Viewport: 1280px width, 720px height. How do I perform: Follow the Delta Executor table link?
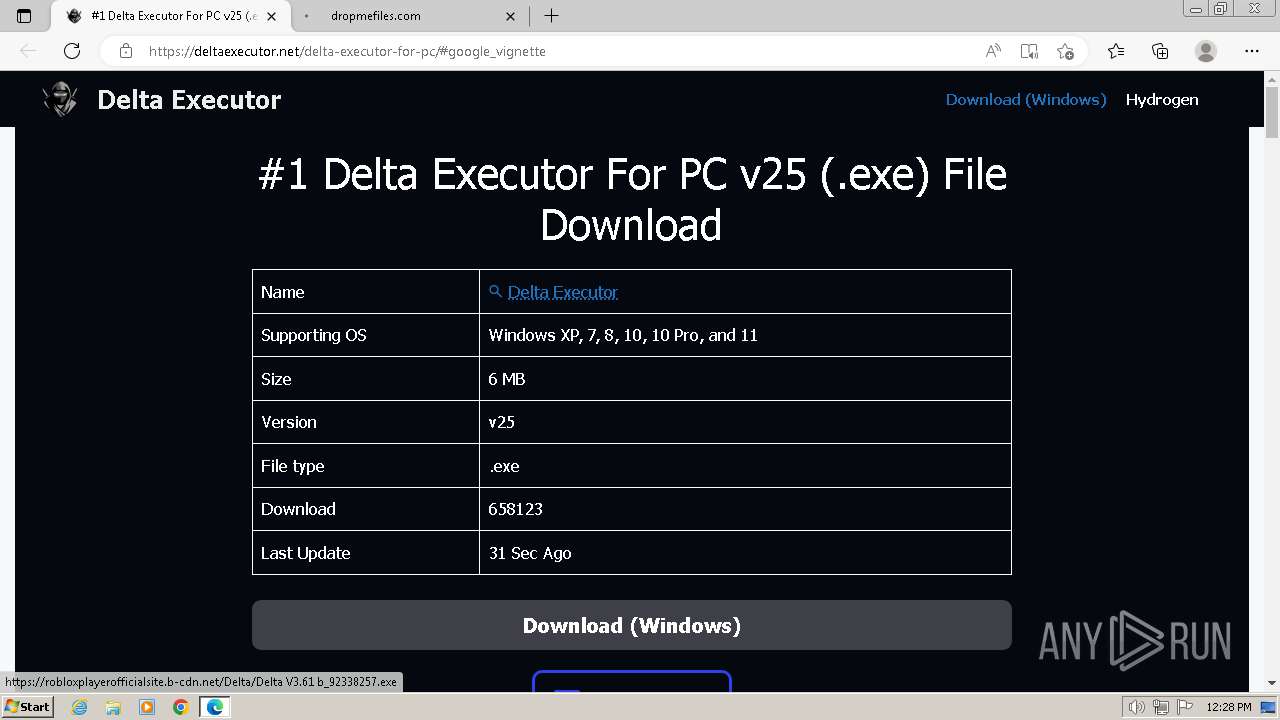click(562, 292)
